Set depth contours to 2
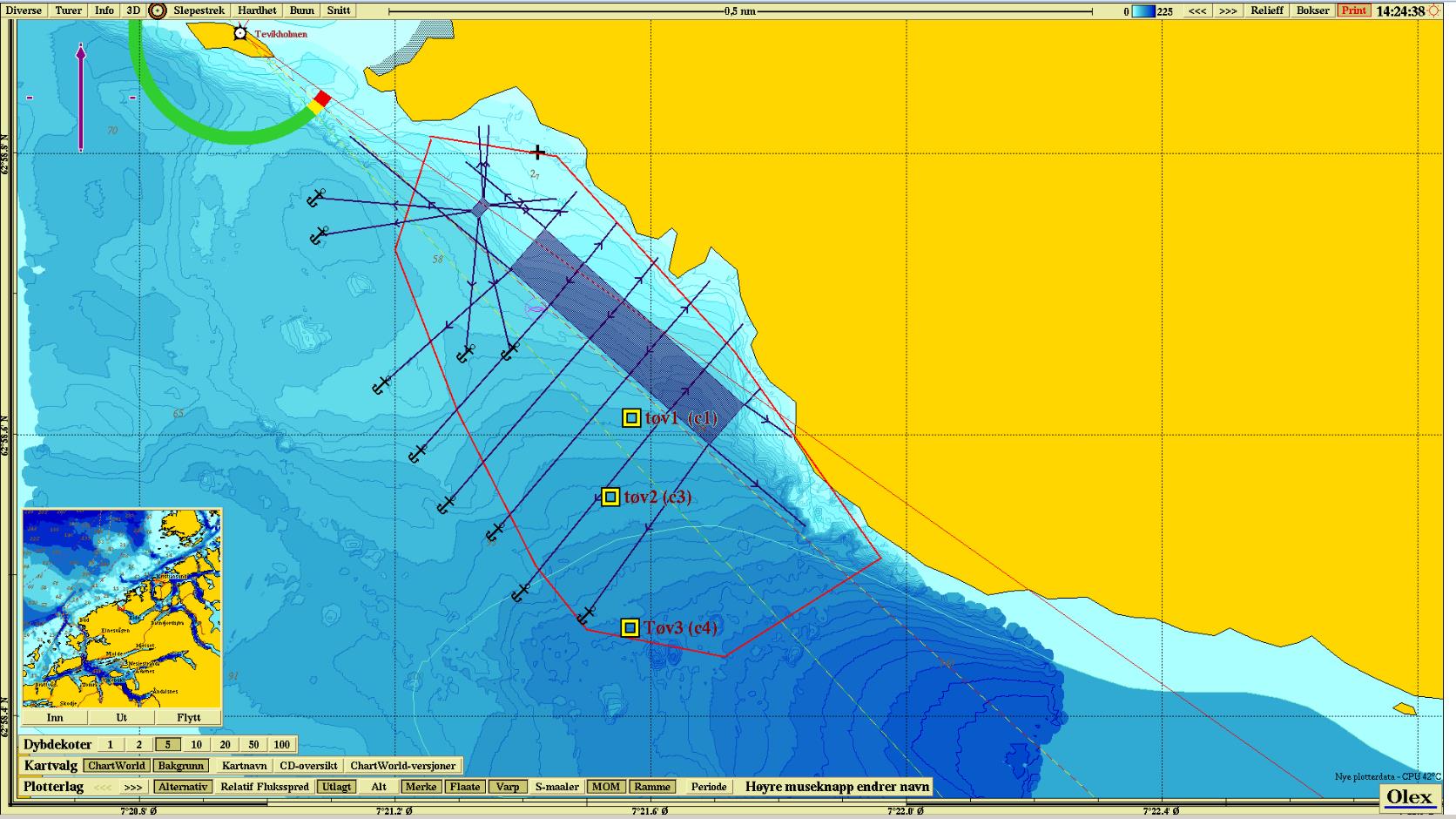The height and width of the screenshot is (819, 1456). (139, 744)
